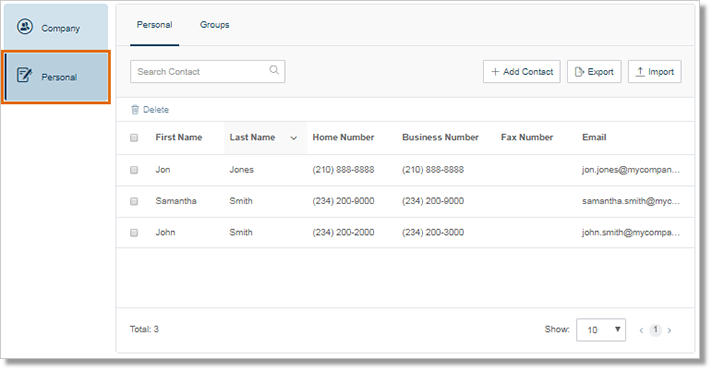The image size is (711, 370).
Task: Click the first name Jon
Action: point(163,170)
